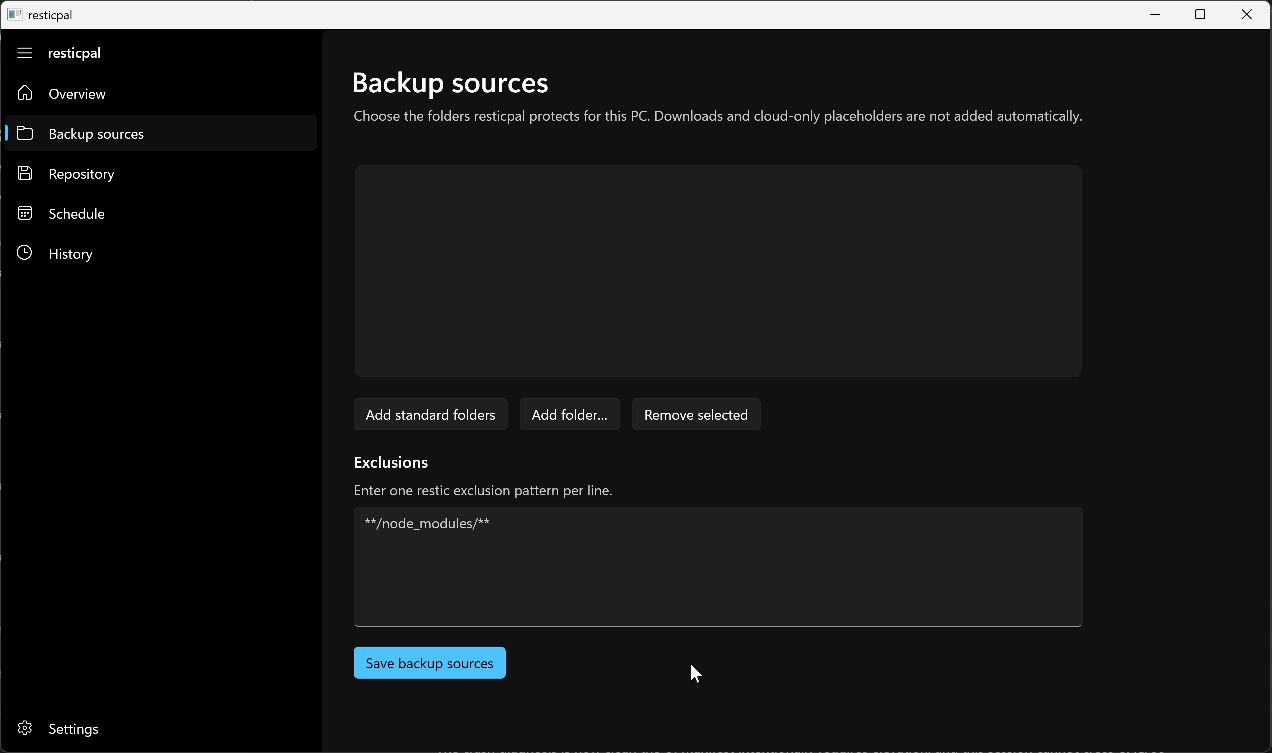
Task: Toggle the hamburger navigation menu
Action: point(25,53)
